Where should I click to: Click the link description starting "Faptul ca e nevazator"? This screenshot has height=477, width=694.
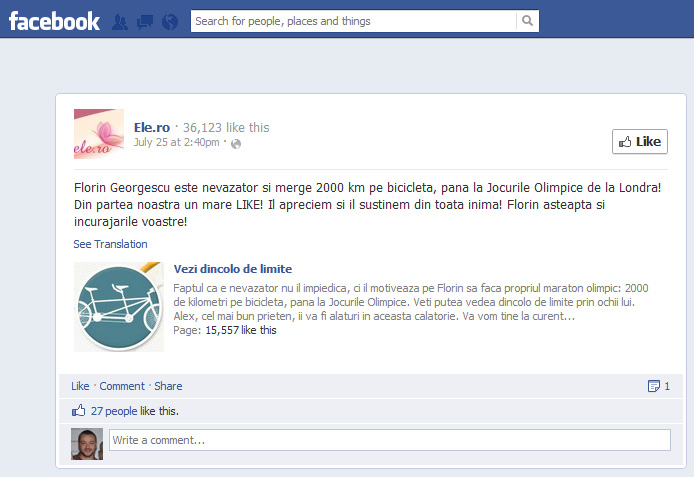(x=411, y=302)
